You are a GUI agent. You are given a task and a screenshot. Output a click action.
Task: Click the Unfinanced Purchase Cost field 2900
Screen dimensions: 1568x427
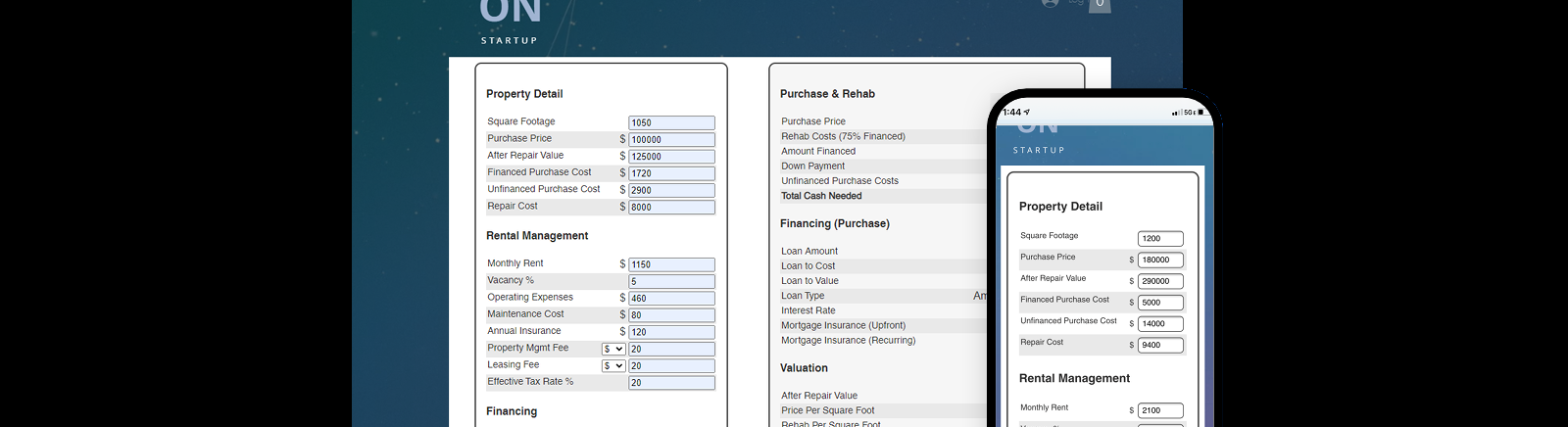click(x=671, y=190)
